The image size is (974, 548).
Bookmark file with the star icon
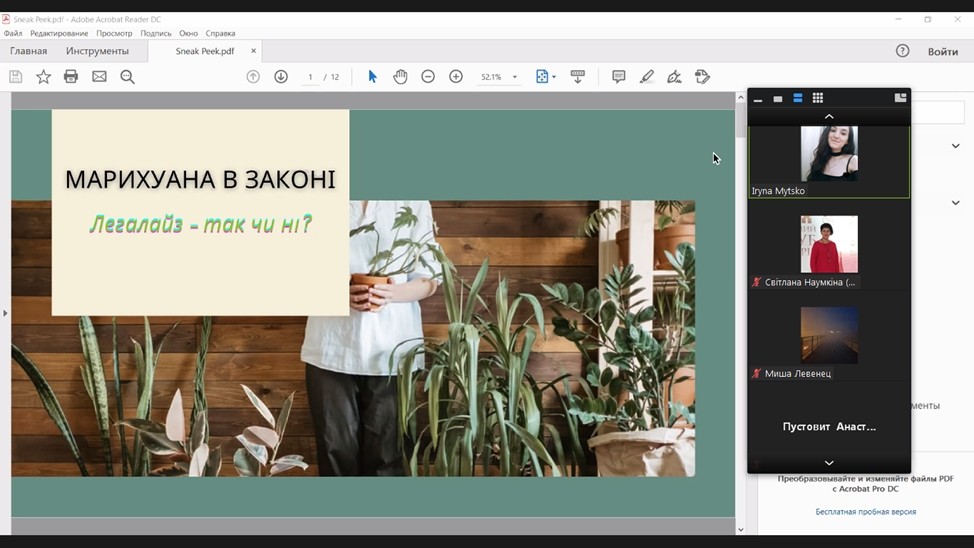coord(43,77)
